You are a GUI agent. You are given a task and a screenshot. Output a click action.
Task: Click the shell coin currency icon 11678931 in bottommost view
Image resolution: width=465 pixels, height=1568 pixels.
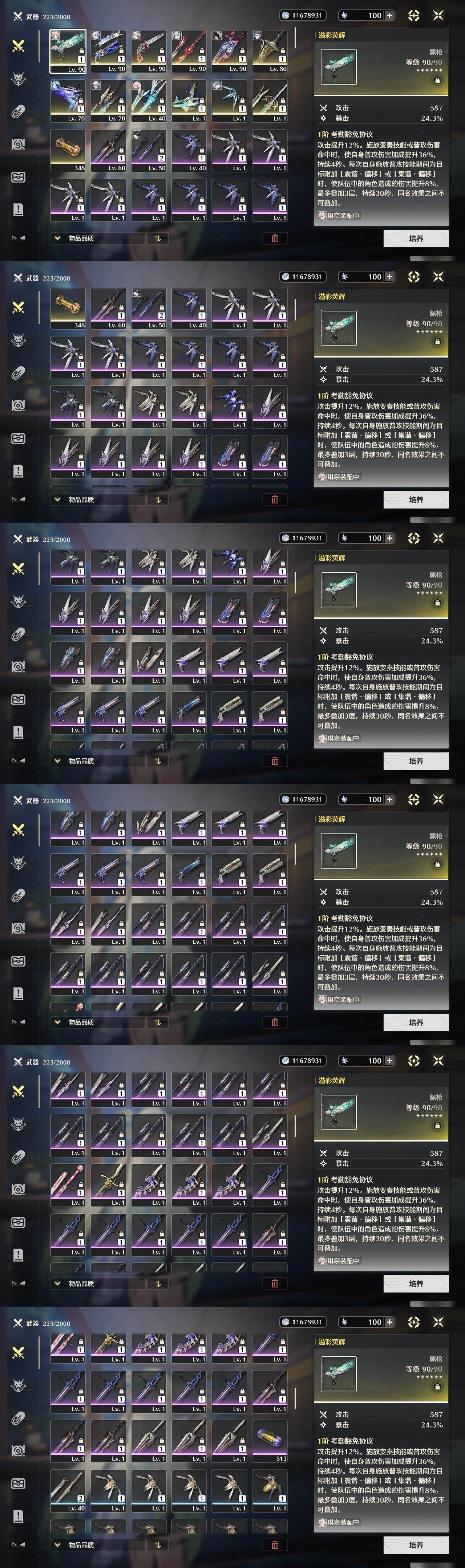pyautogui.click(x=285, y=1322)
